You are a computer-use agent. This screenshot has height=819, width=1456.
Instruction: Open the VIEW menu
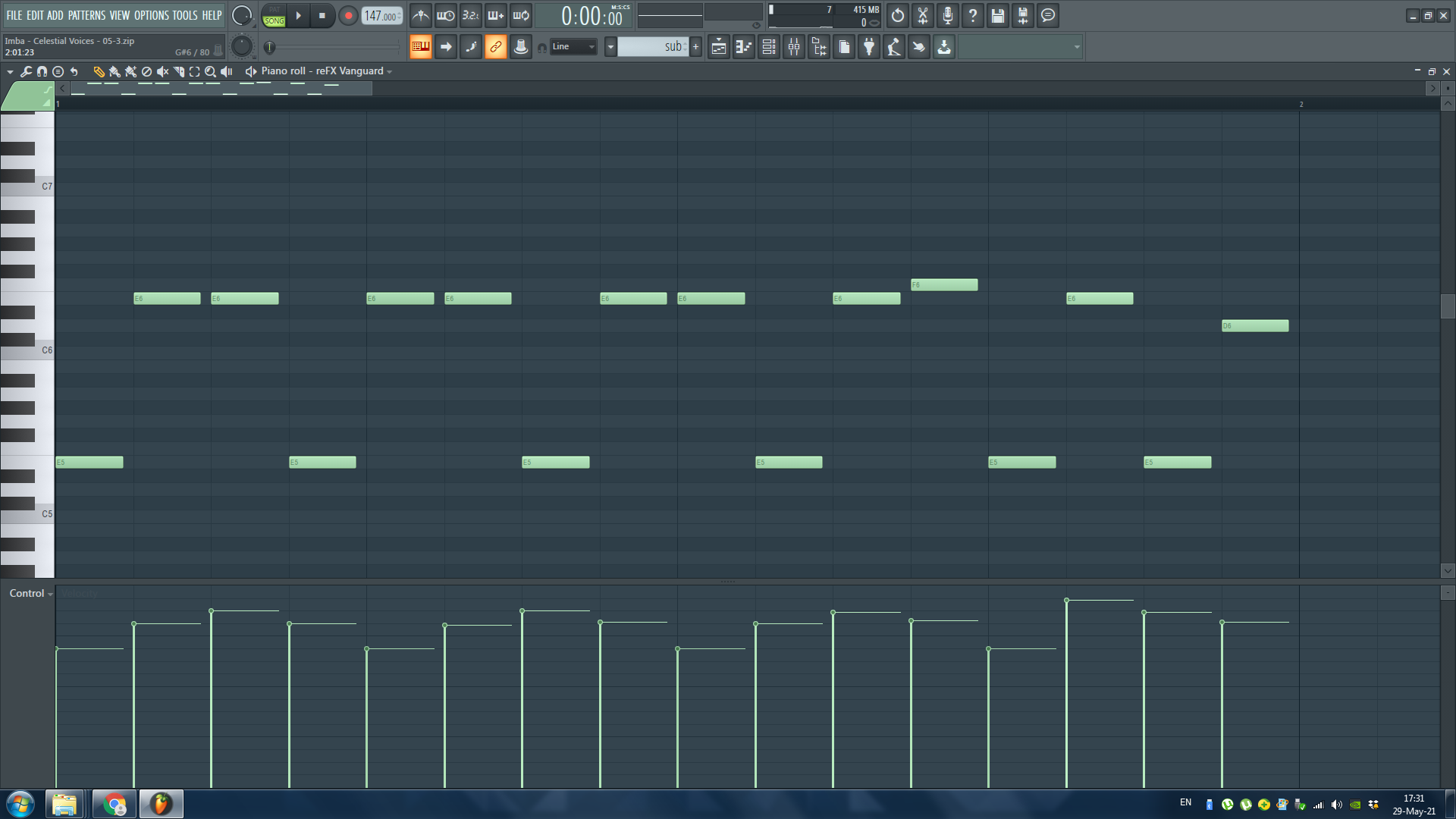120,15
